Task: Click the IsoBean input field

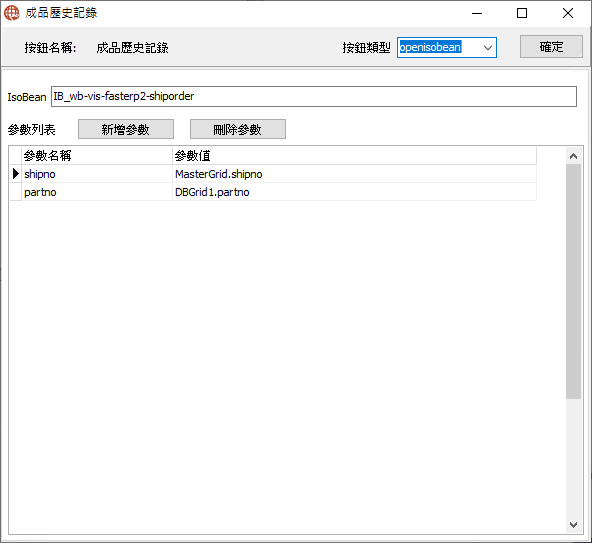Action: click(x=314, y=96)
